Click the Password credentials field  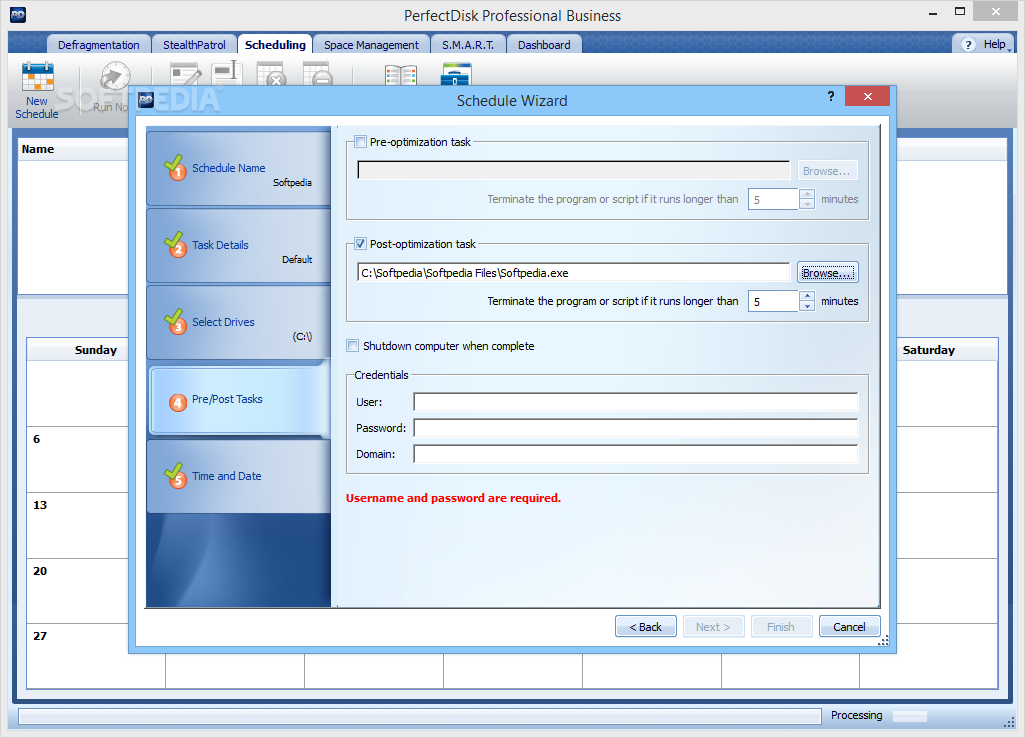(635, 428)
